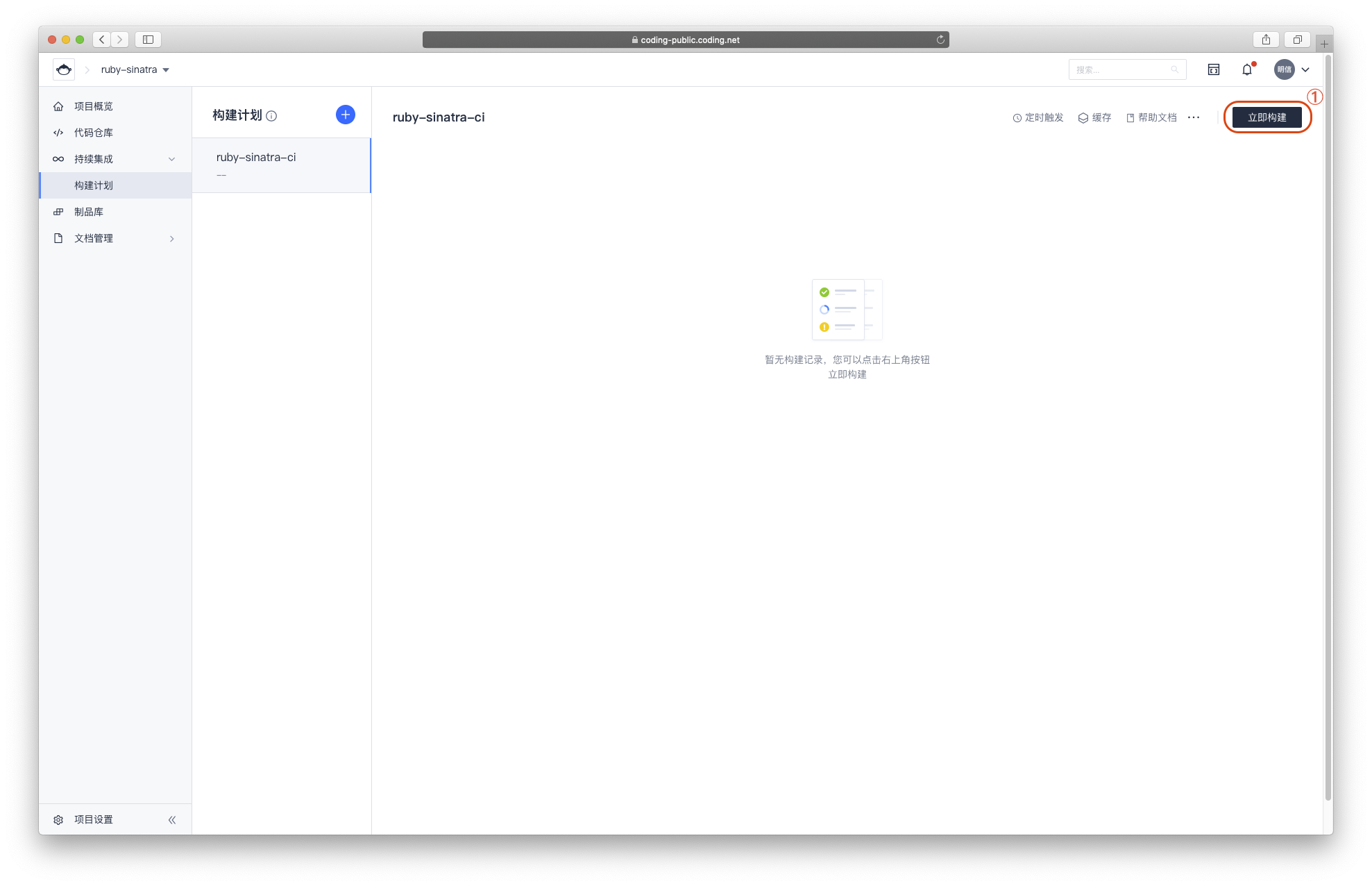The image size is (1372, 886).
Task: Click the calendar icon in top bar
Action: pos(1213,69)
